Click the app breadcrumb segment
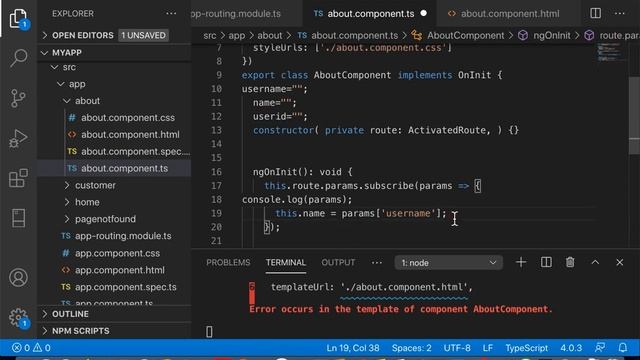Image resolution: width=640 pixels, height=360 pixels. (237, 36)
